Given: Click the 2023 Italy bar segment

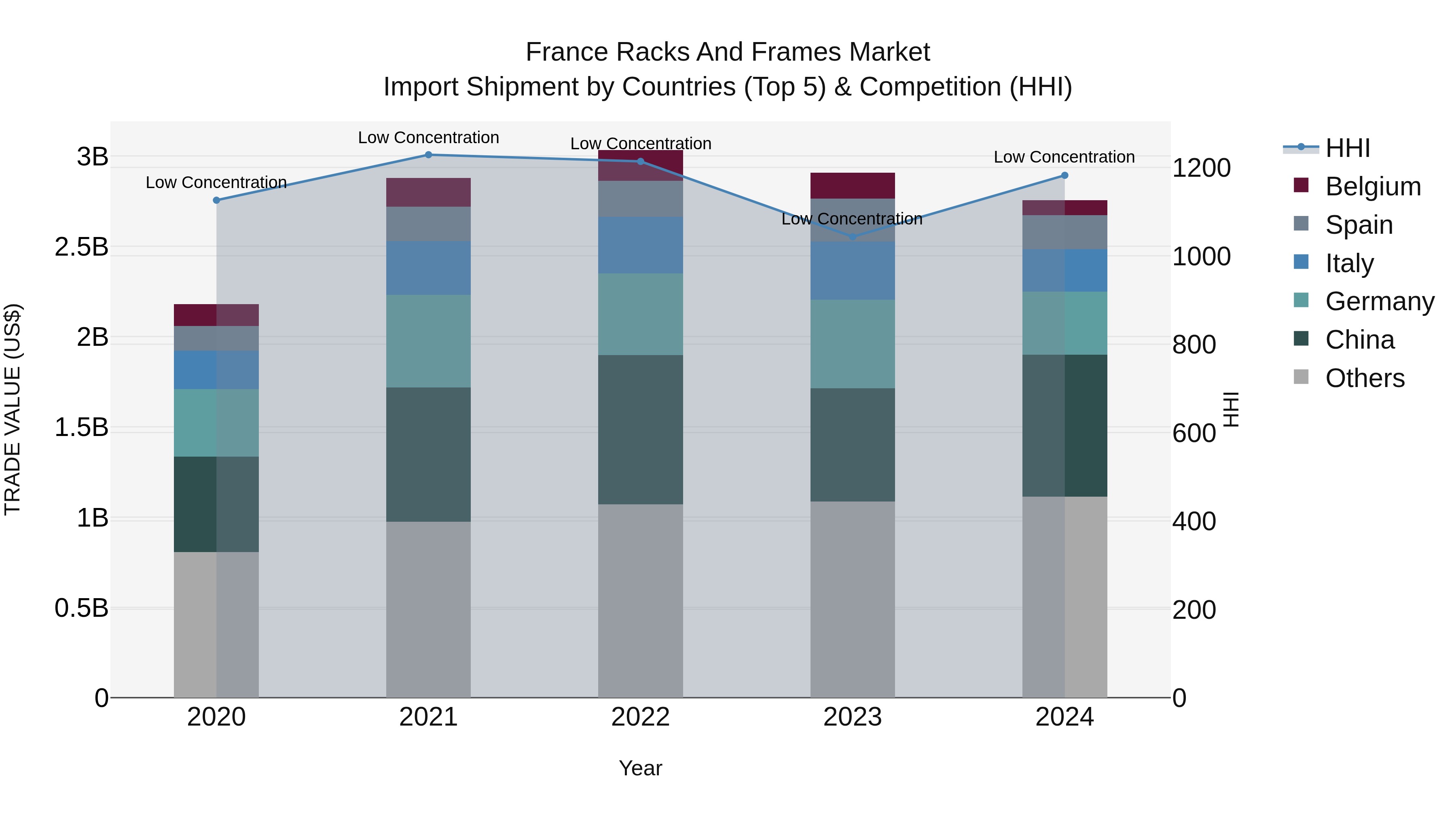Looking at the screenshot, I should point(853,271).
